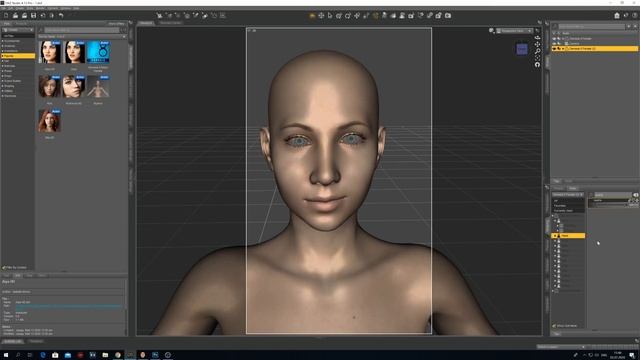The image size is (640, 360).
Task: Click the magnifier Zoom viewport control
Action: click(537, 51)
